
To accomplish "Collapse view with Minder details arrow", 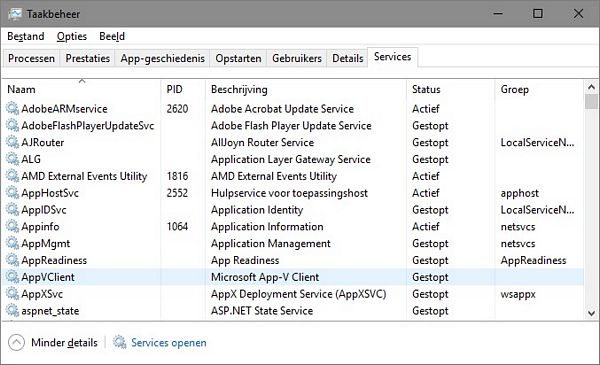I will coord(16,342).
